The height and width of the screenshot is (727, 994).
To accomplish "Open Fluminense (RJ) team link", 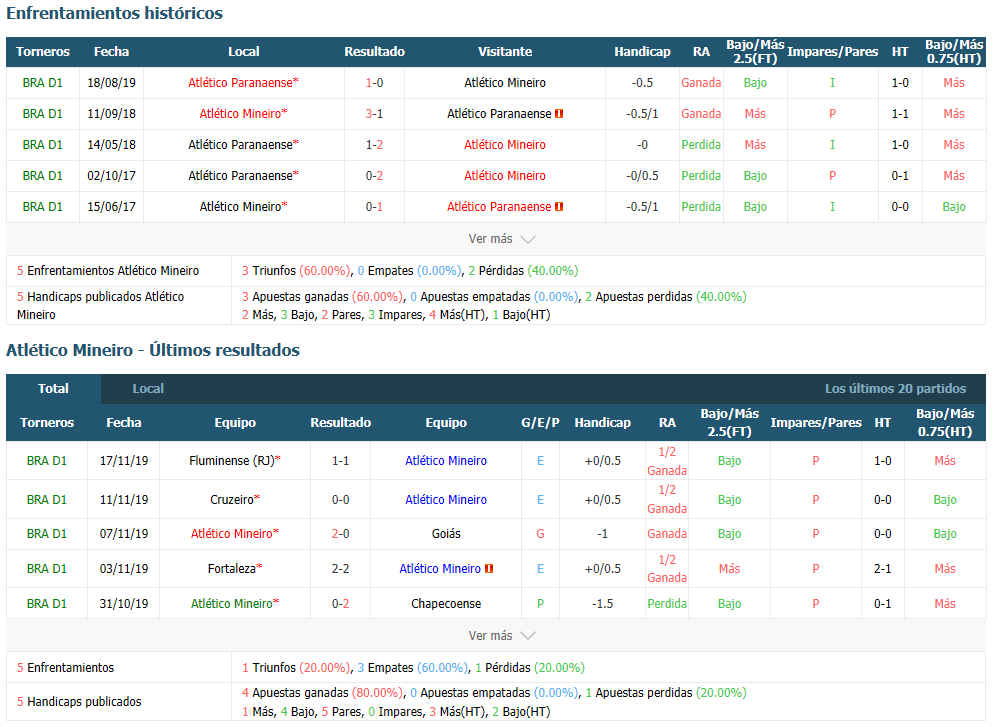I will 235,461.
